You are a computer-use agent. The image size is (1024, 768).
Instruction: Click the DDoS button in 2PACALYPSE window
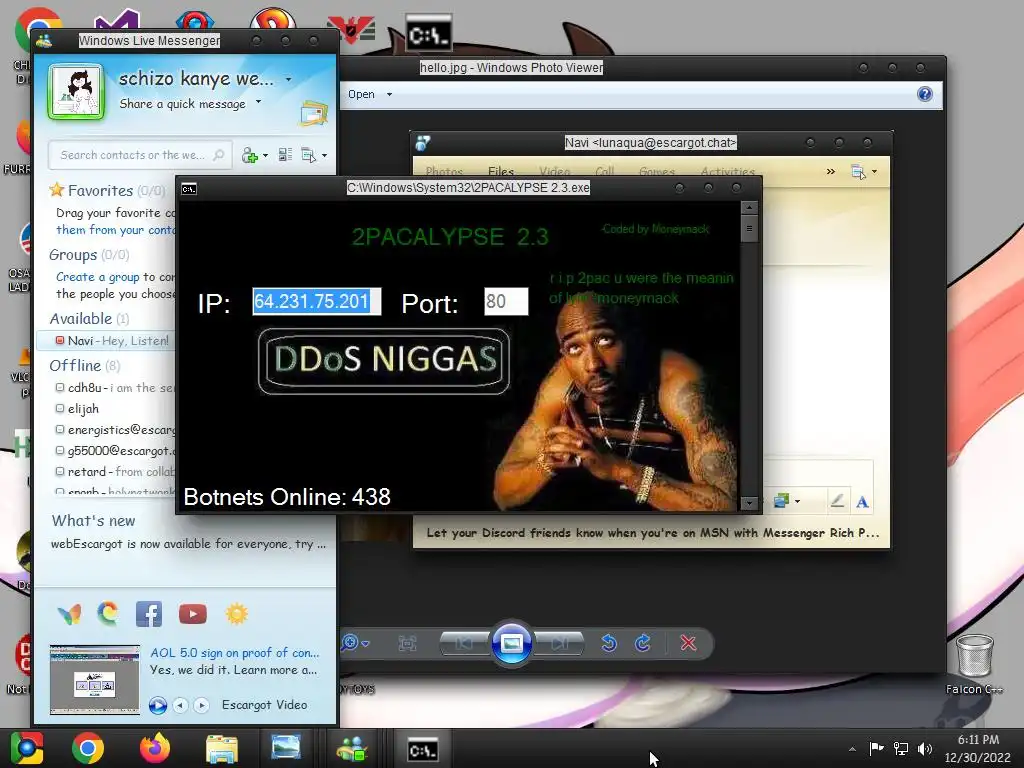(x=383, y=360)
